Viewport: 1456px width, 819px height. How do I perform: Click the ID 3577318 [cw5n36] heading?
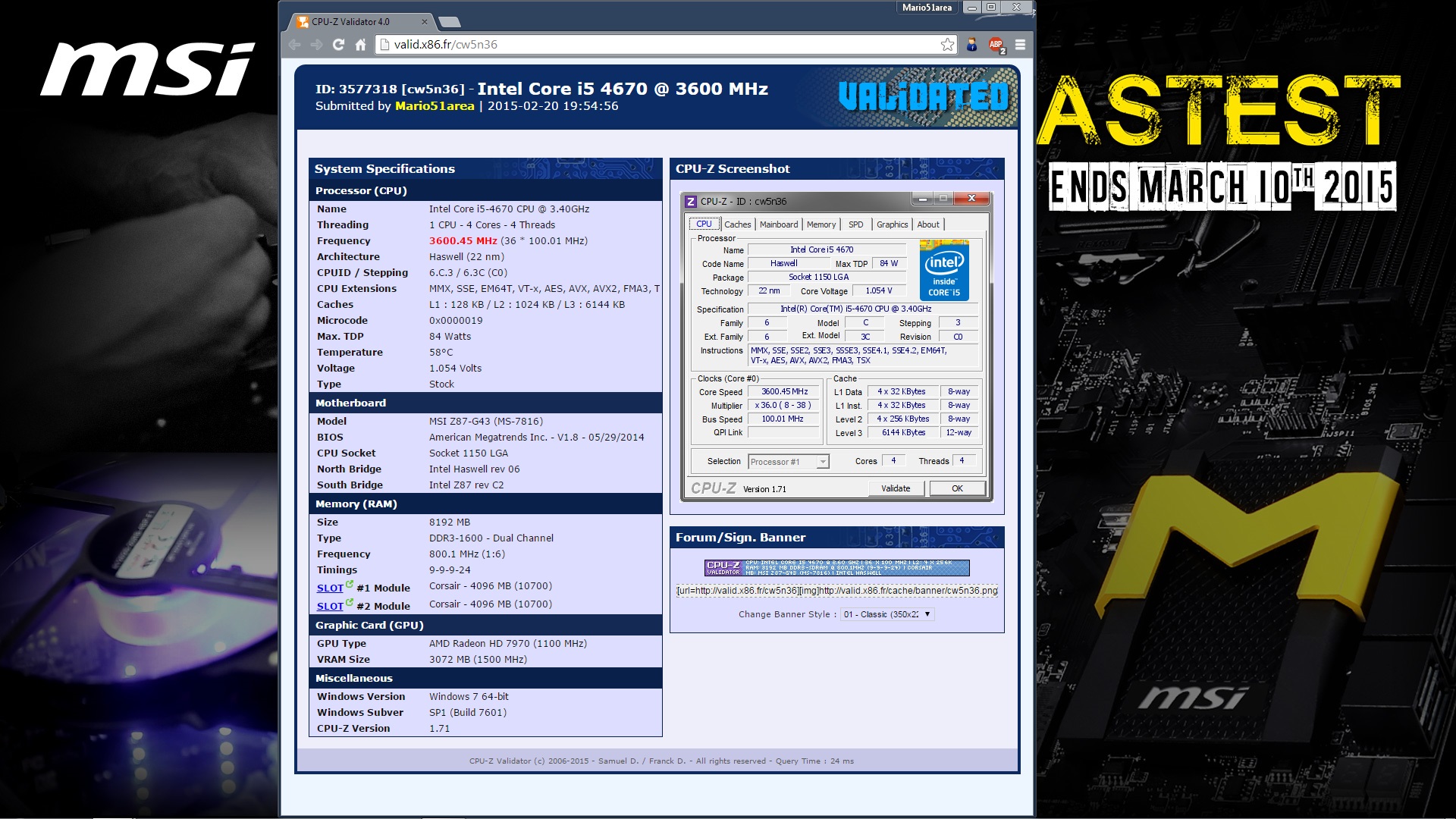click(x=390, y=89)
